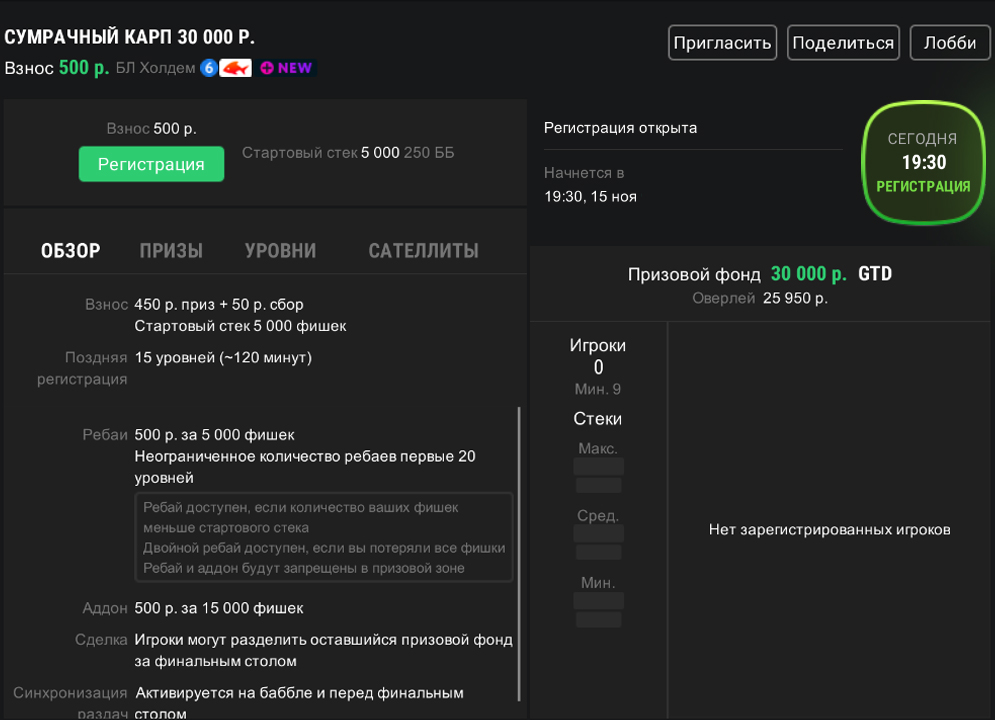The height and width of the screenshot is (720, 995).
Task: Open the Сателлиты tab
Action: coord(423,251)
